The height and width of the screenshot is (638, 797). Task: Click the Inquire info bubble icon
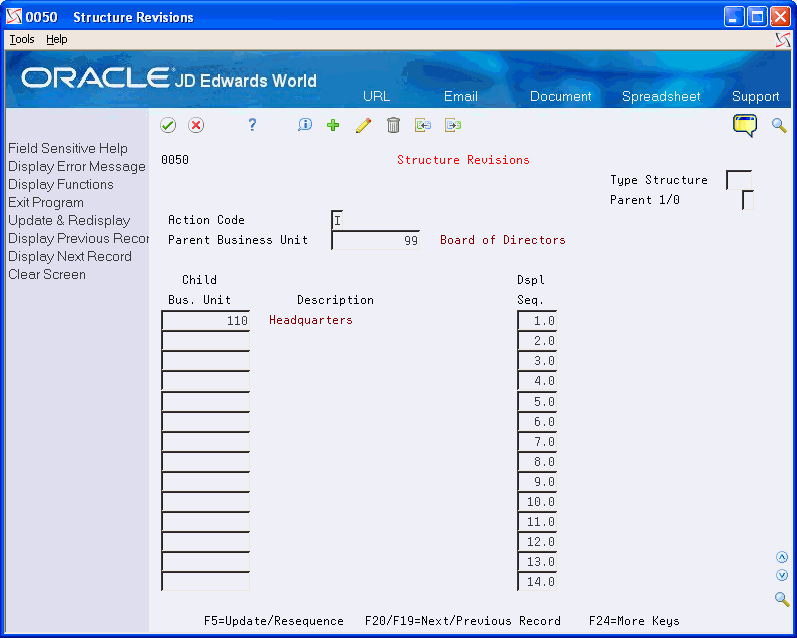(304, 125)
